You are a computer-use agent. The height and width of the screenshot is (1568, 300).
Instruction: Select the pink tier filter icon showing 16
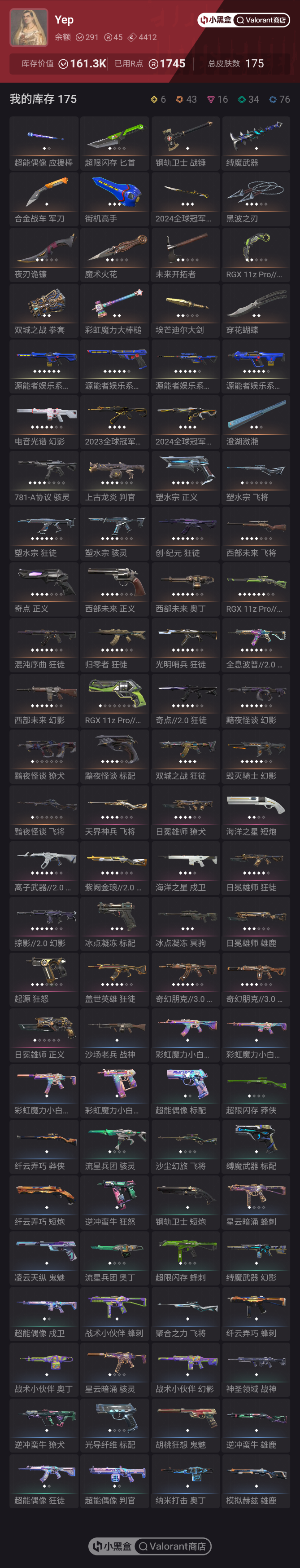click(211, 99)
